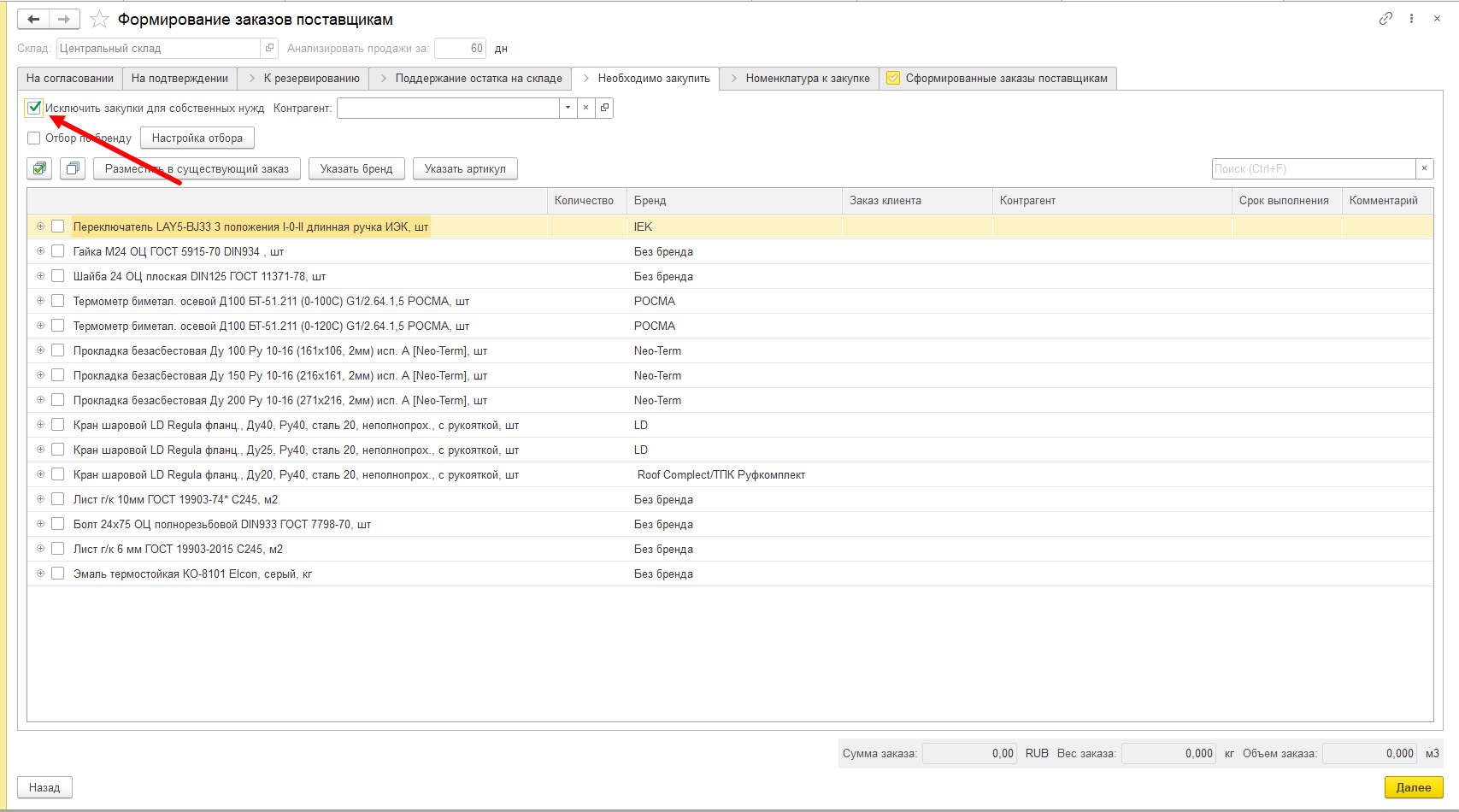This screenshot has width=1459, height=812.
Task: Expand the Лист г/к 6 мм row
Action: (x=40, y=549)
